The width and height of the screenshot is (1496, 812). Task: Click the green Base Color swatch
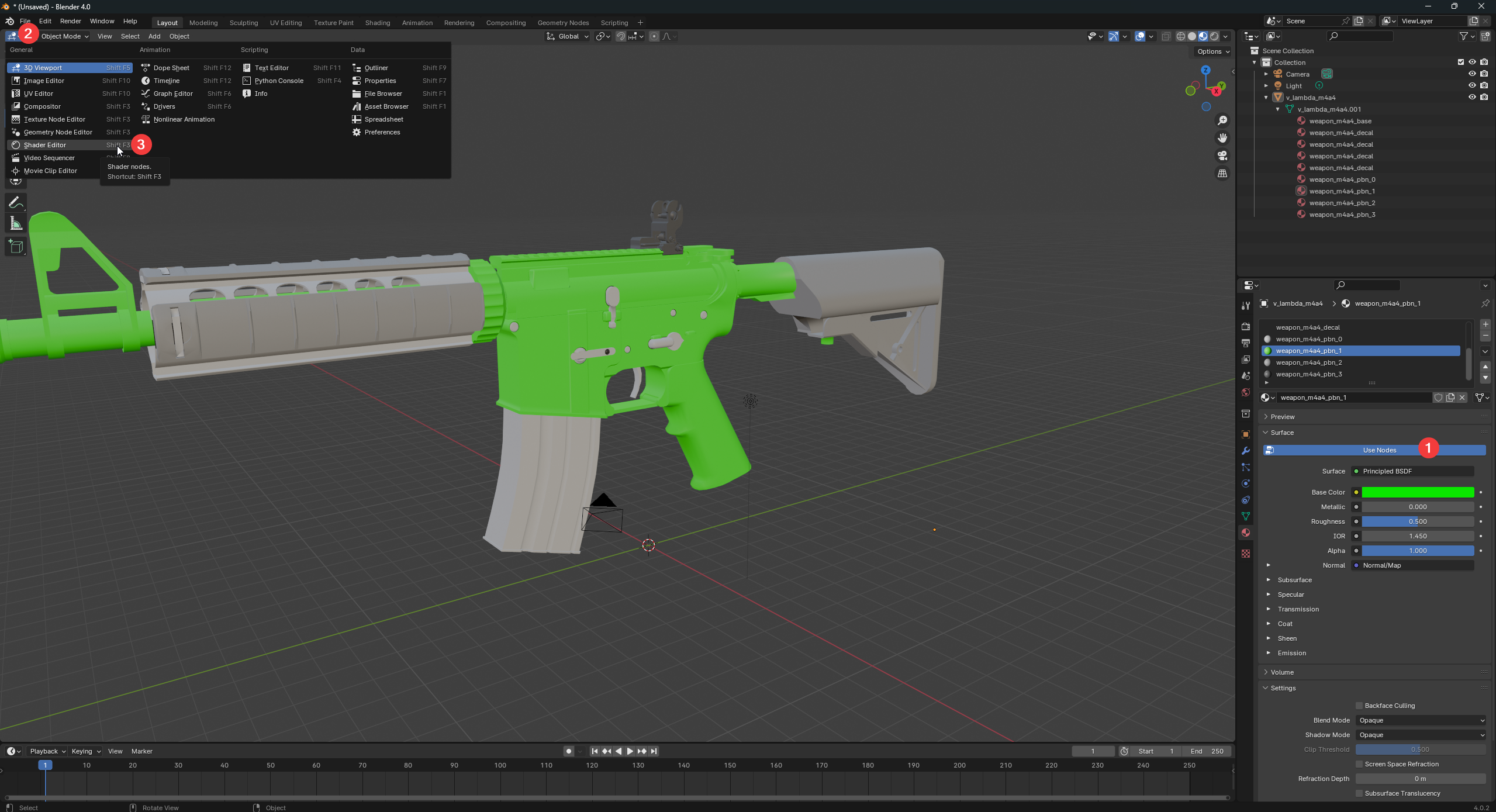click(x=1418, y=492)
